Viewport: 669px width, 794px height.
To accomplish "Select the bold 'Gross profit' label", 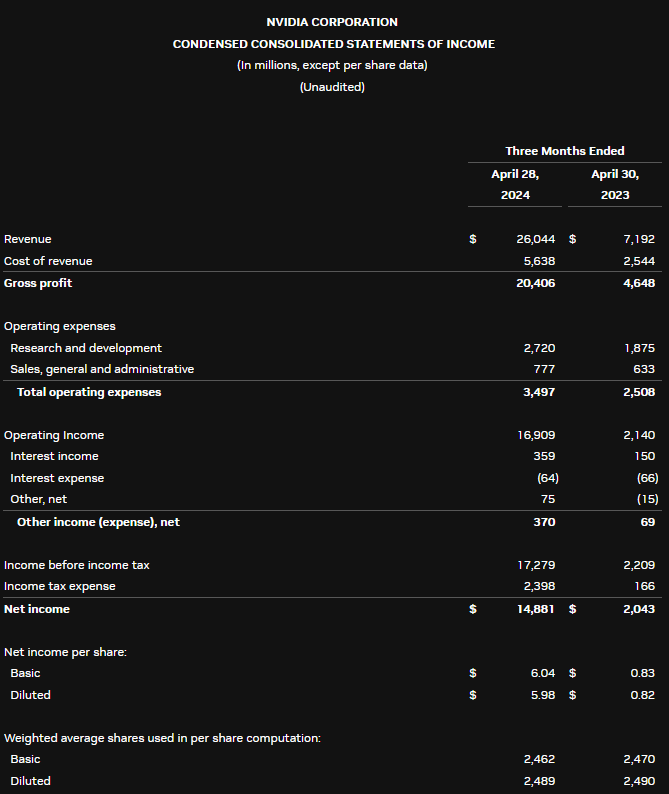I will [38, 283].
